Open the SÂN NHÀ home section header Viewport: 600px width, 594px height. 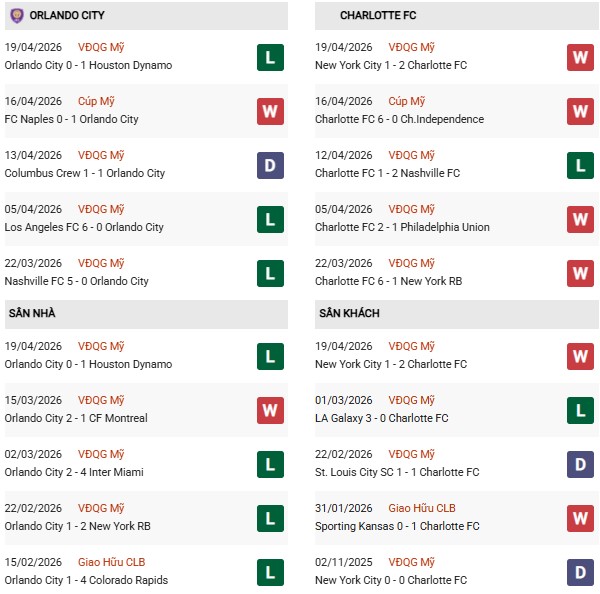(32, 314)
